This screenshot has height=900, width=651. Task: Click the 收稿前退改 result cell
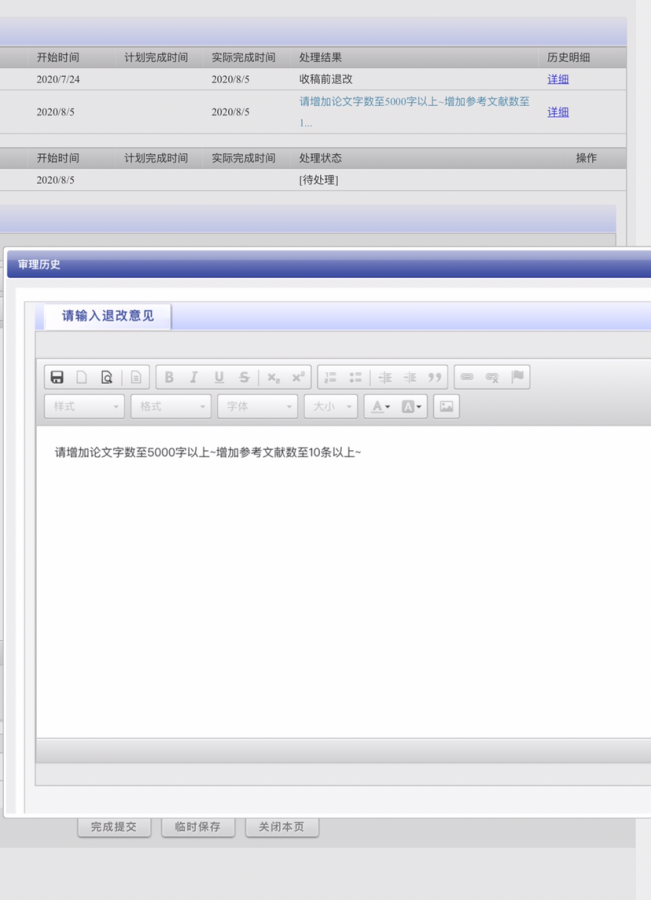[x=326, y=79]
